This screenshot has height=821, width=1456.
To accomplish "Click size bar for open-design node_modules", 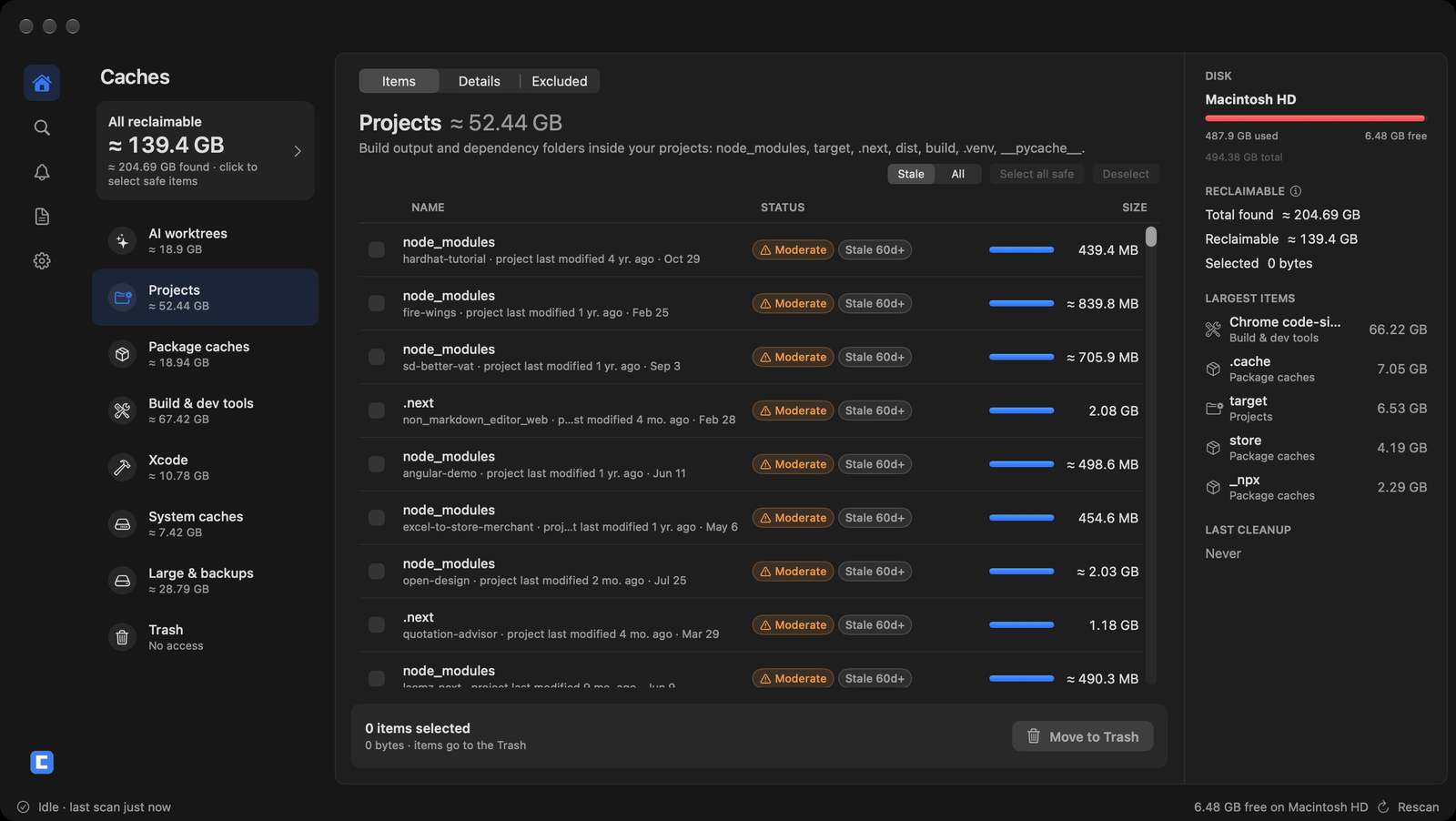I will tap(1021, 572).
